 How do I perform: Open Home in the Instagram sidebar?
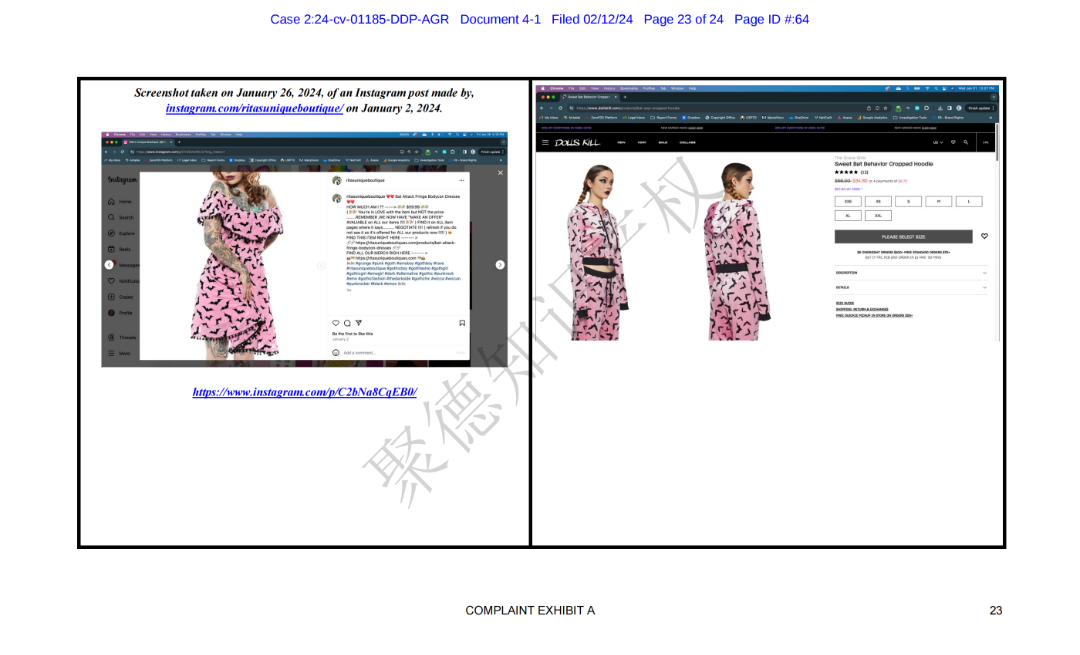tap(120, 202)
